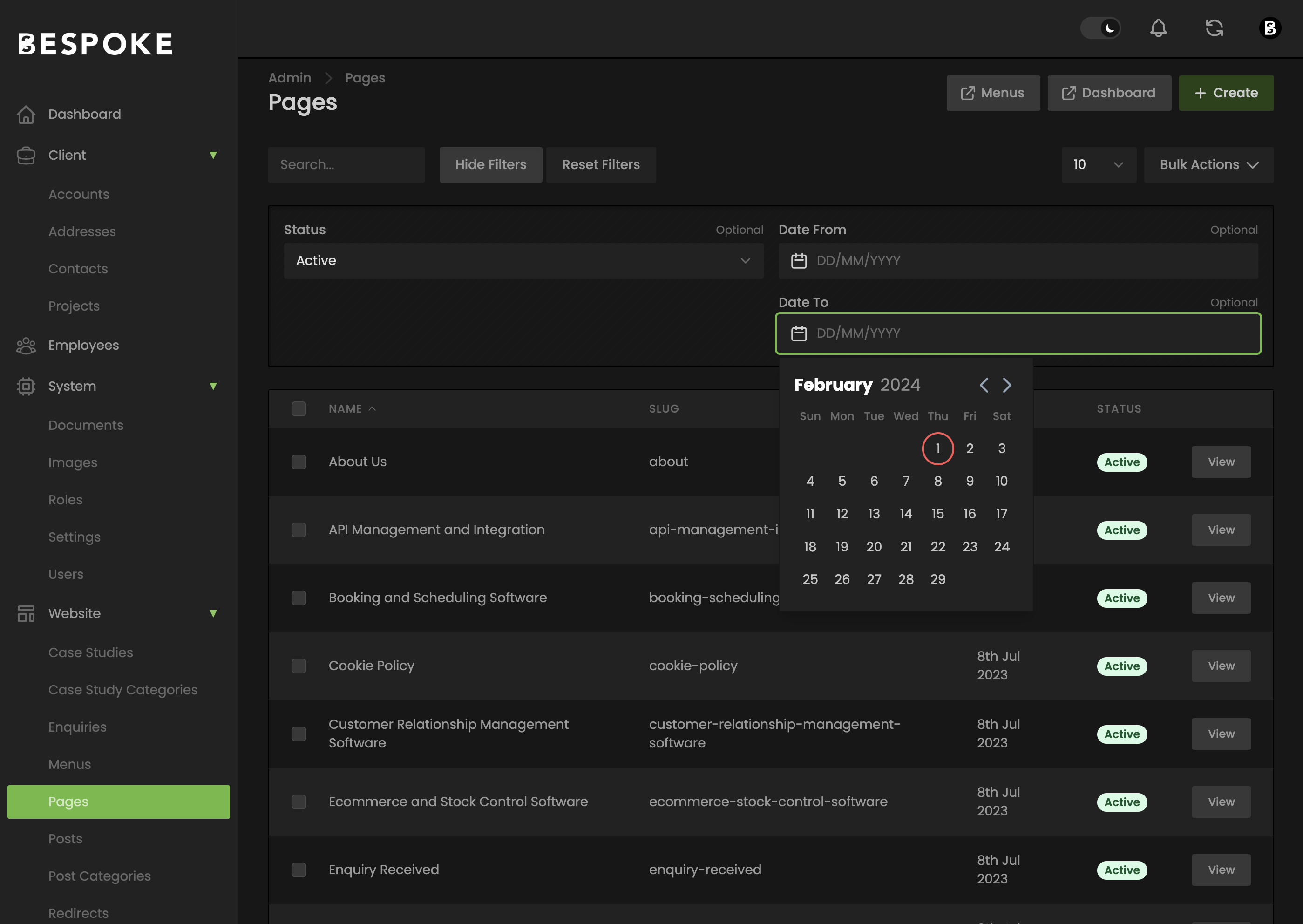Viewport: 1303px width, 924px height.
Task: Open Settings in the sidebar
Action: pos(75,537)
